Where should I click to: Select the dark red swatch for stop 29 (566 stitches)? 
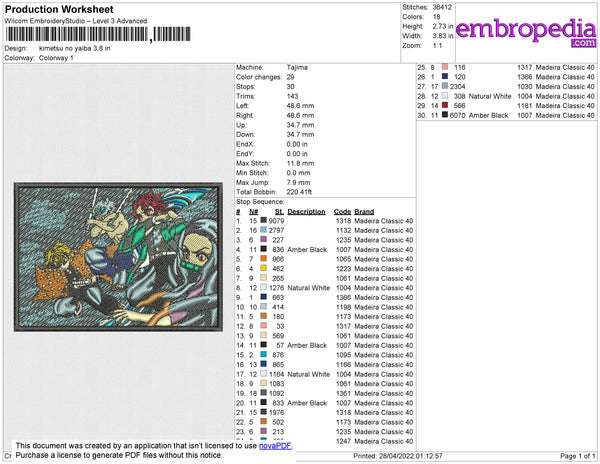445,105
